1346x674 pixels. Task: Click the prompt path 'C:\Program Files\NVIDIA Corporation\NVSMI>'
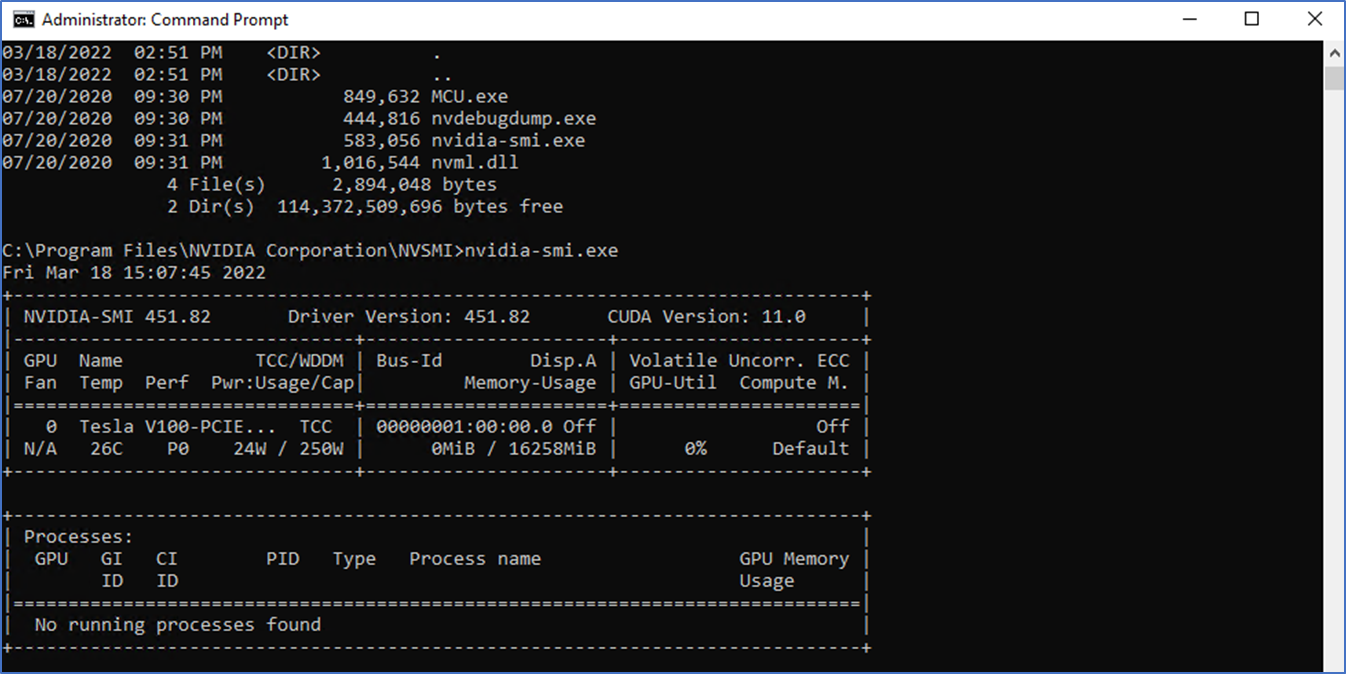[x=232, y=251]
